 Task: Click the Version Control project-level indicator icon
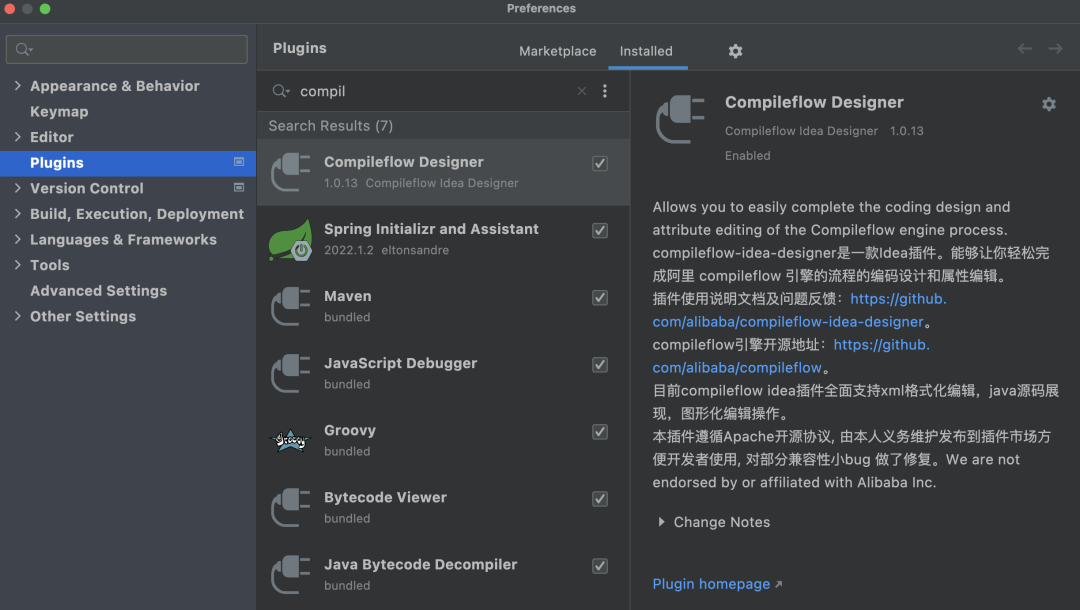click(239, 187)
